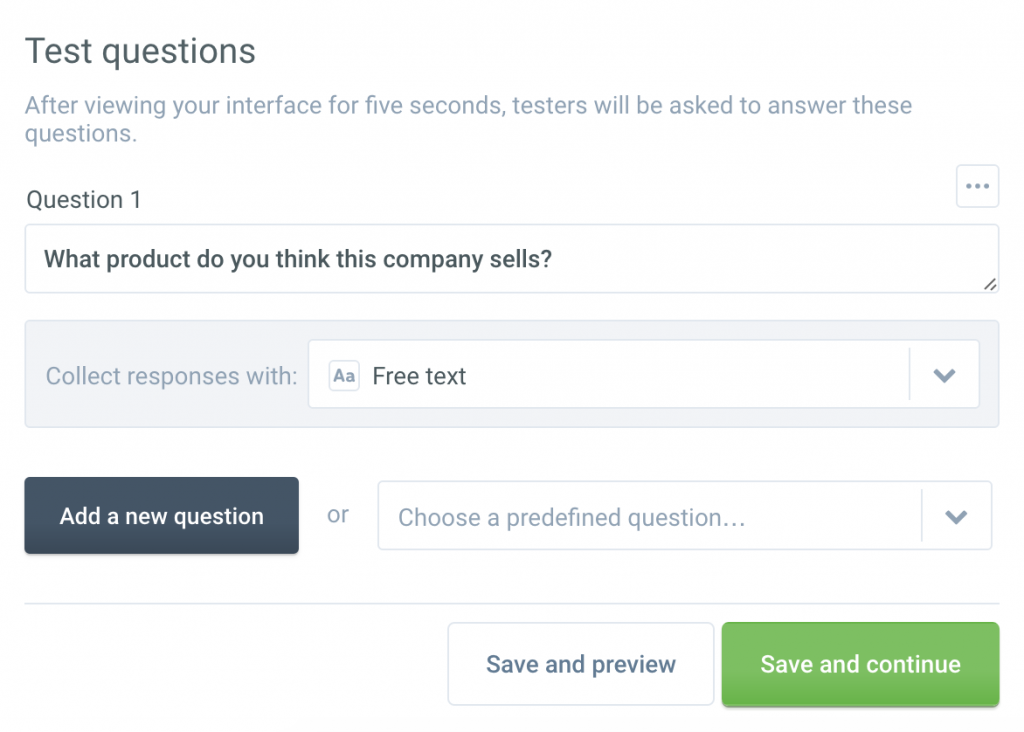The height and width of the screenshot is (732, 1024).
Task: Open the Choose a predefined question box
Action: click(x=648, y=517)
